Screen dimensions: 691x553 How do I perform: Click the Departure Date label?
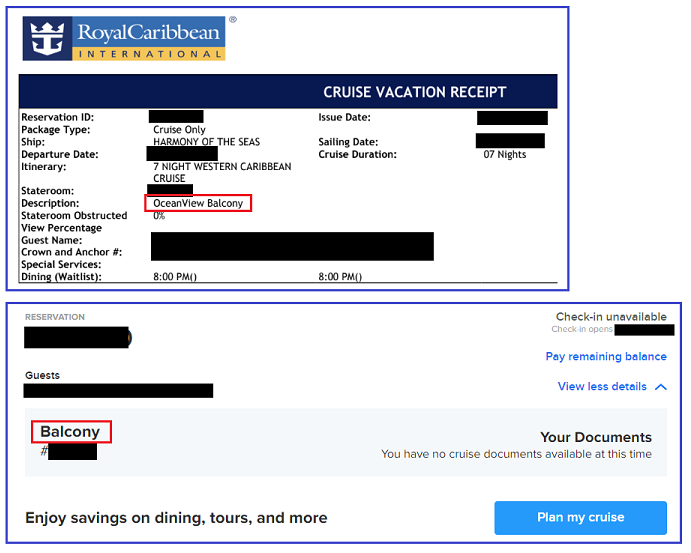click(x=59, y=154)
